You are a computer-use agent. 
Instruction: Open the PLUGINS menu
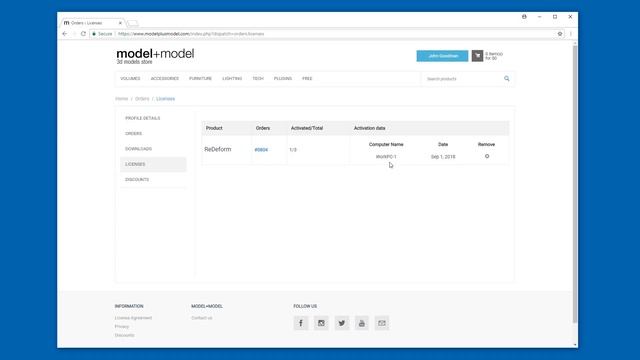[x=283, y=78]
